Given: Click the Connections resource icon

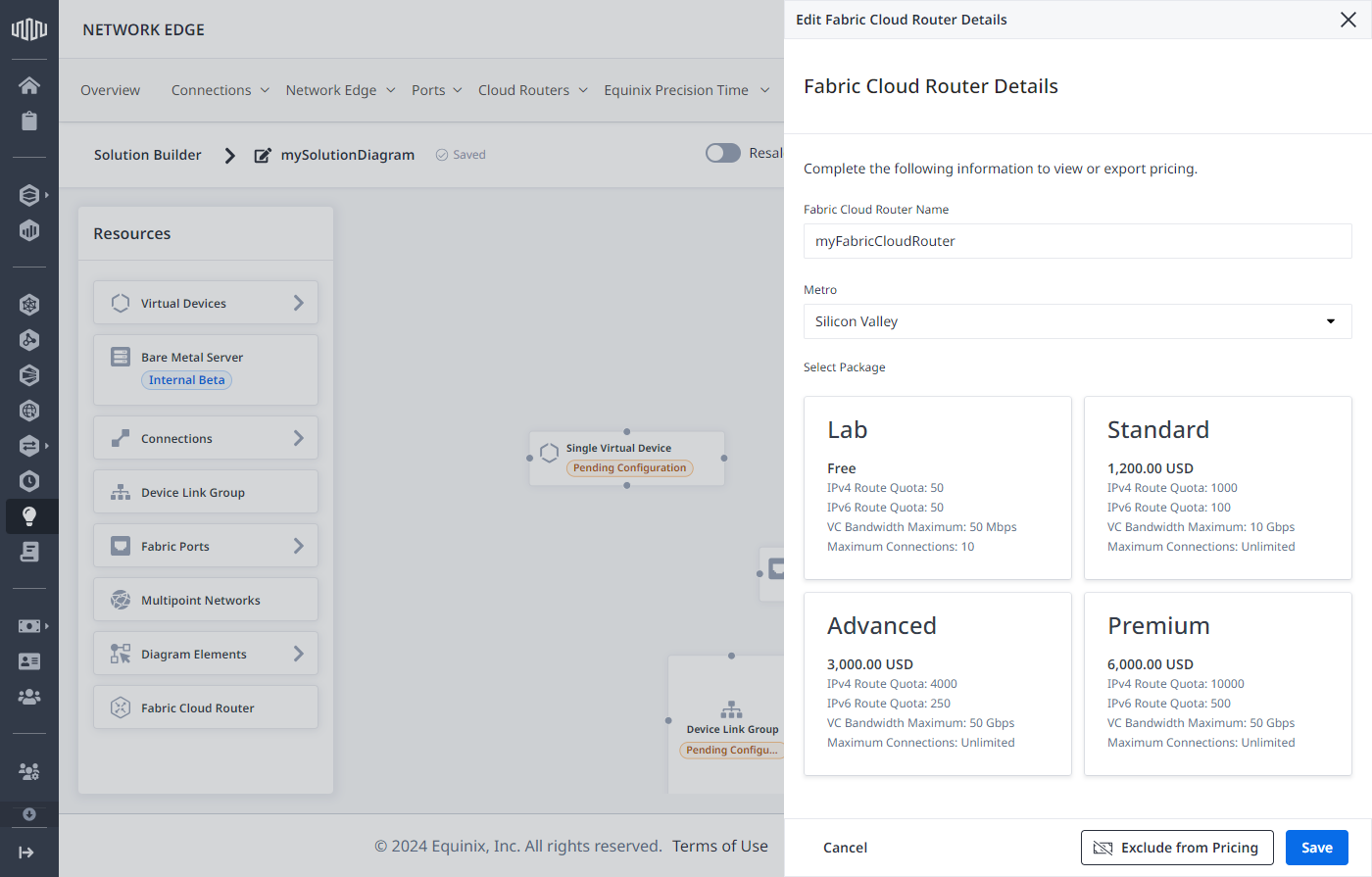Looking at the screenshot, I should coord(121,438).
